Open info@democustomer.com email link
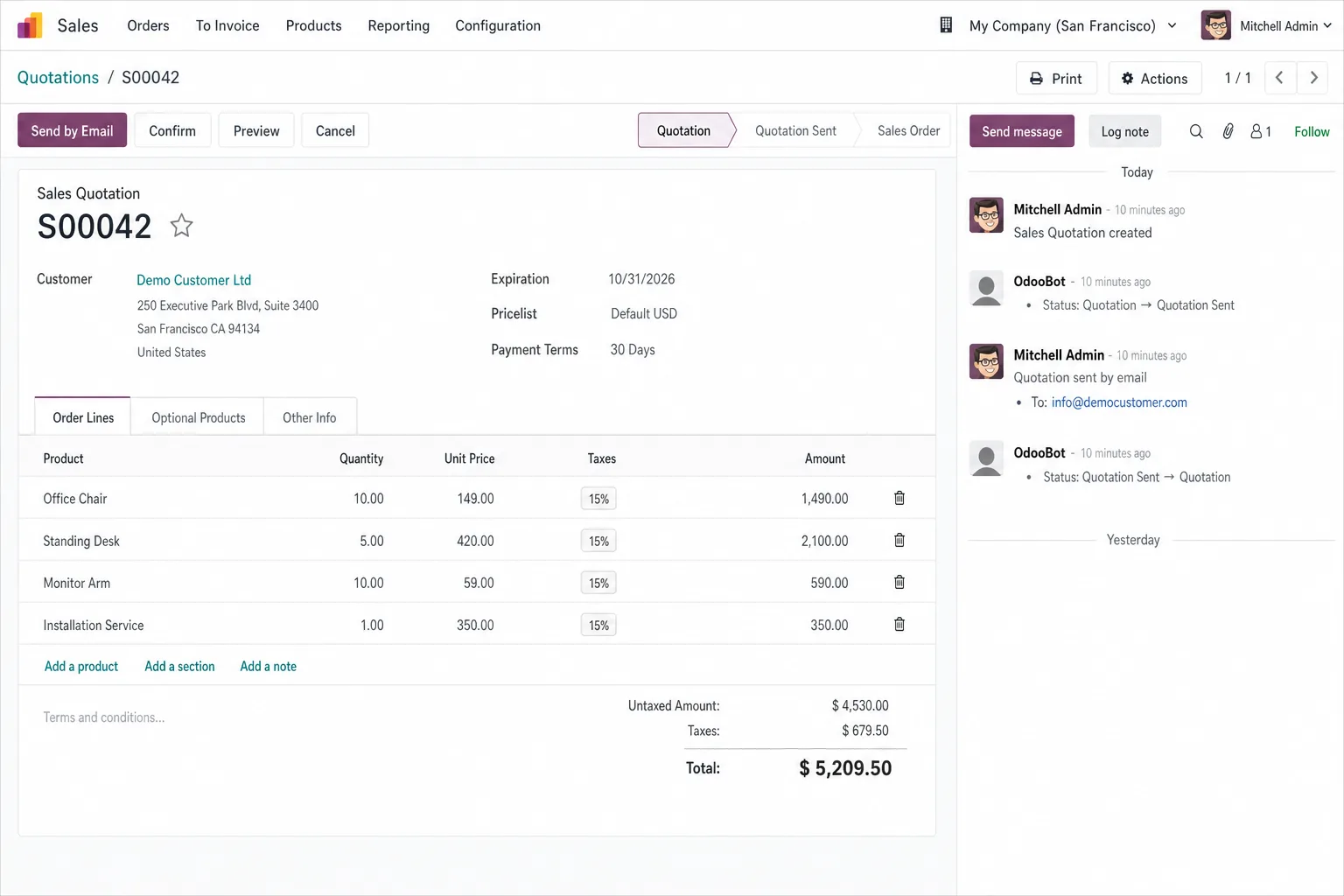The image size is (1344, 896). 1119,402
